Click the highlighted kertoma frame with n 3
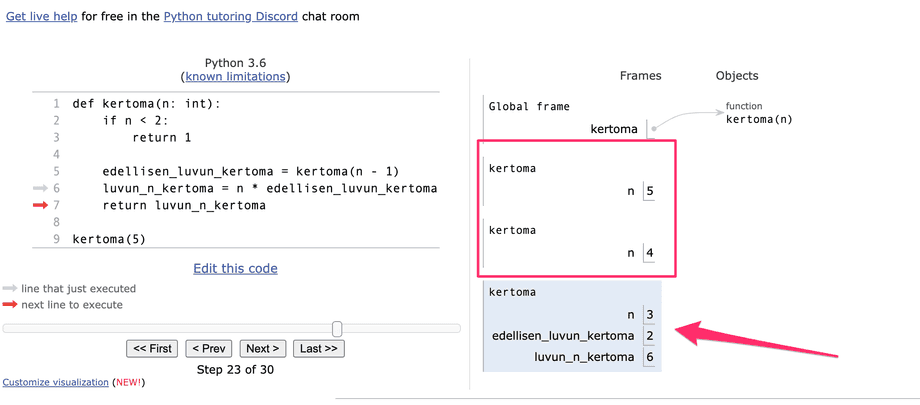Image resolution: width=920 pixels, height=405 pixels. [570, 326]
